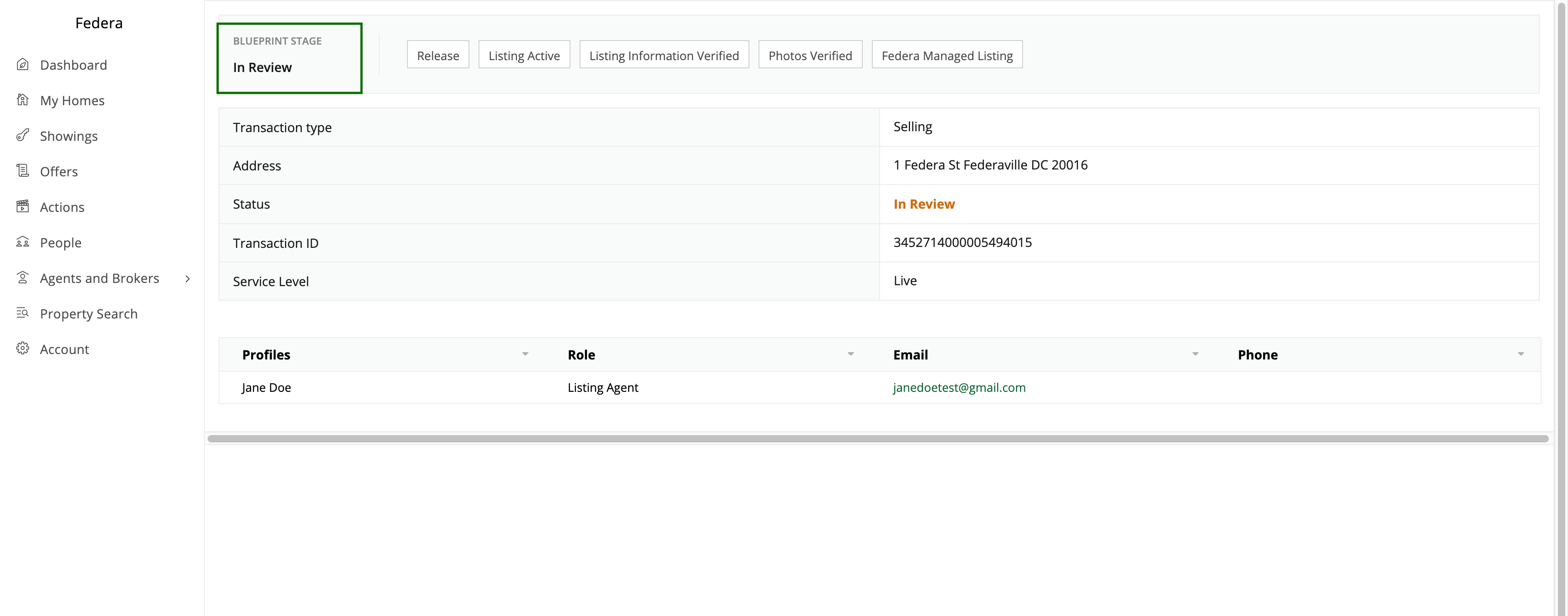This screenshot has width=1568, height=616.
Task: Open the Account menu item
Action: [x=64, y=349]
